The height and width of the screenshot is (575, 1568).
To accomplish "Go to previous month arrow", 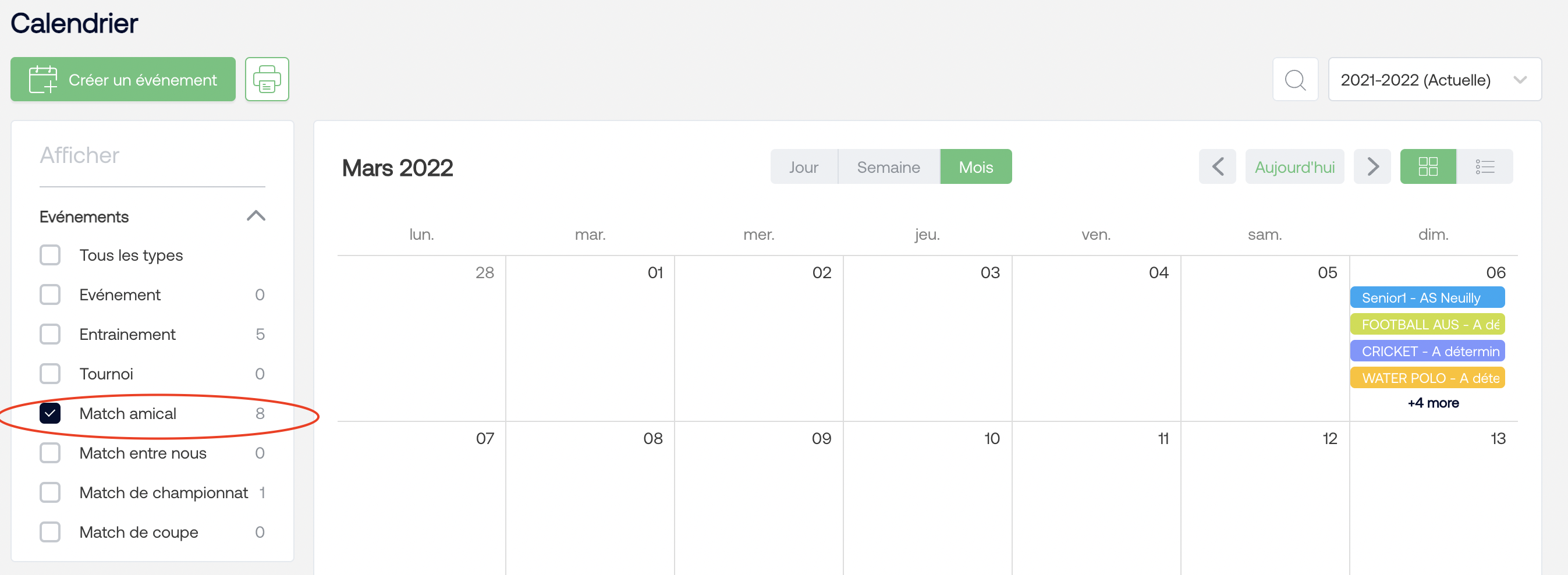I will coord(1218,166).
